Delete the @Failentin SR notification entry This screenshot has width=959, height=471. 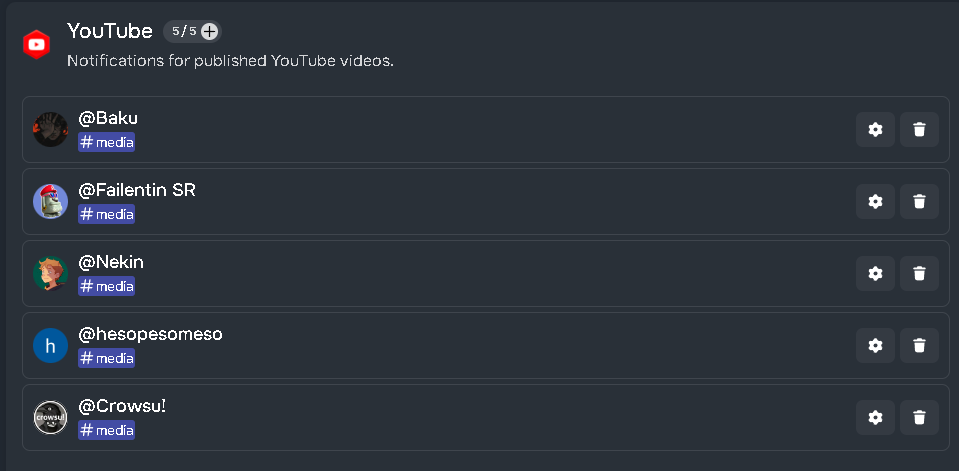point(919,201)
